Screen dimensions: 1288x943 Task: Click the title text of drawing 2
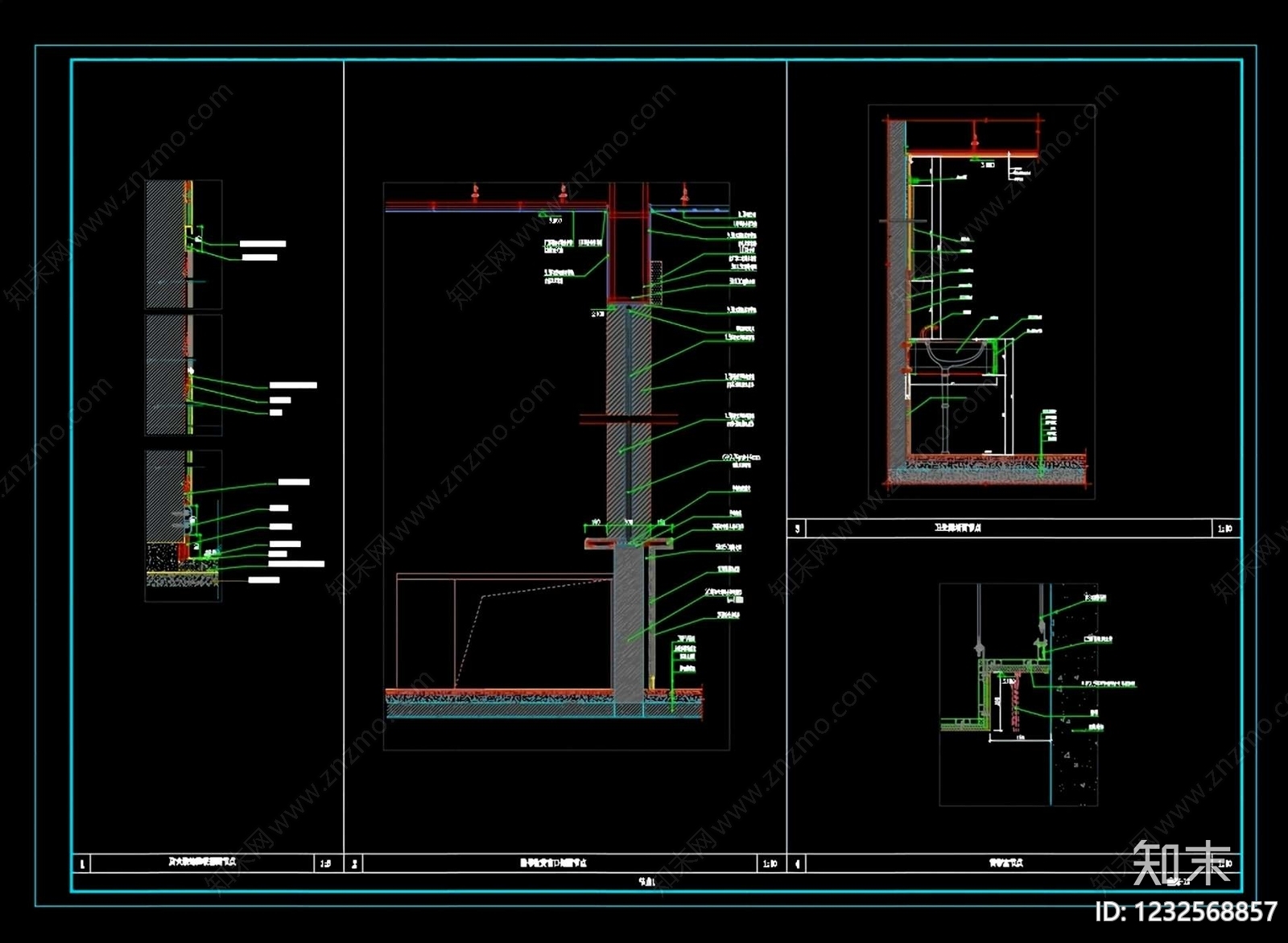(x=553, y=863)
